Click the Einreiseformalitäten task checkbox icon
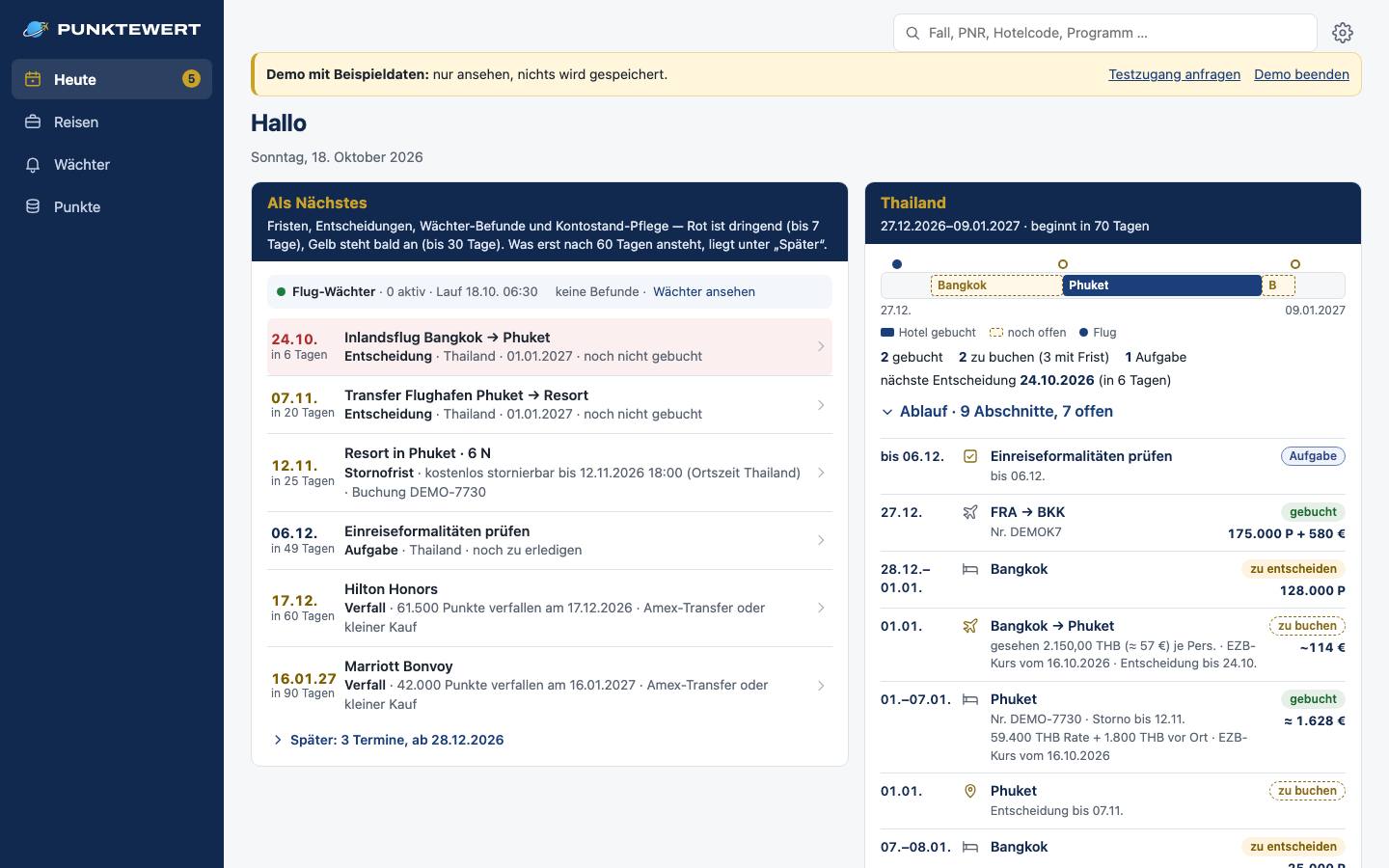 pos(970,456)
